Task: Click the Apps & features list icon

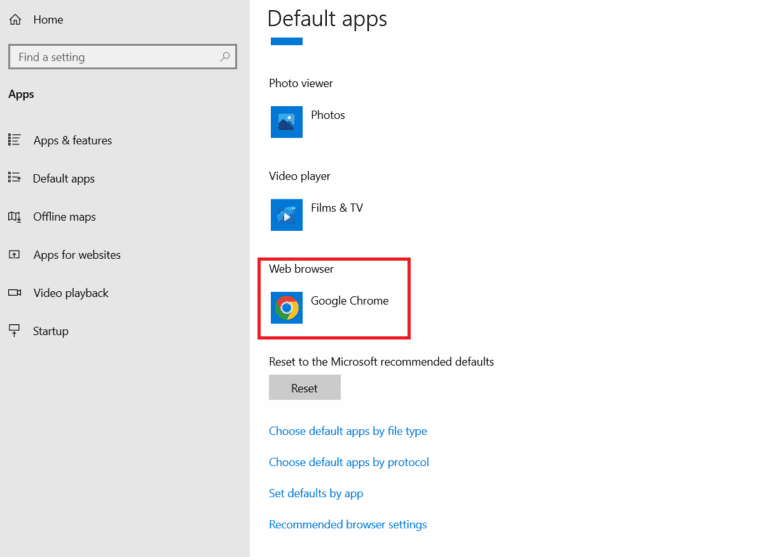Action: coord(15,141)
